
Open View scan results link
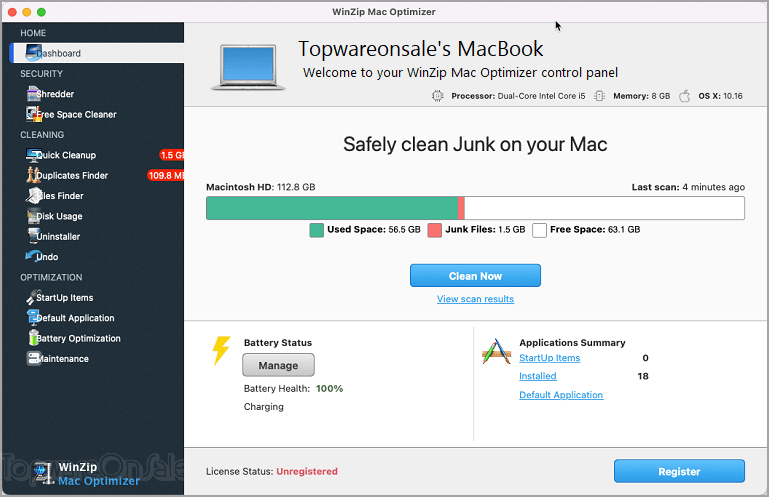pos(475,299)
